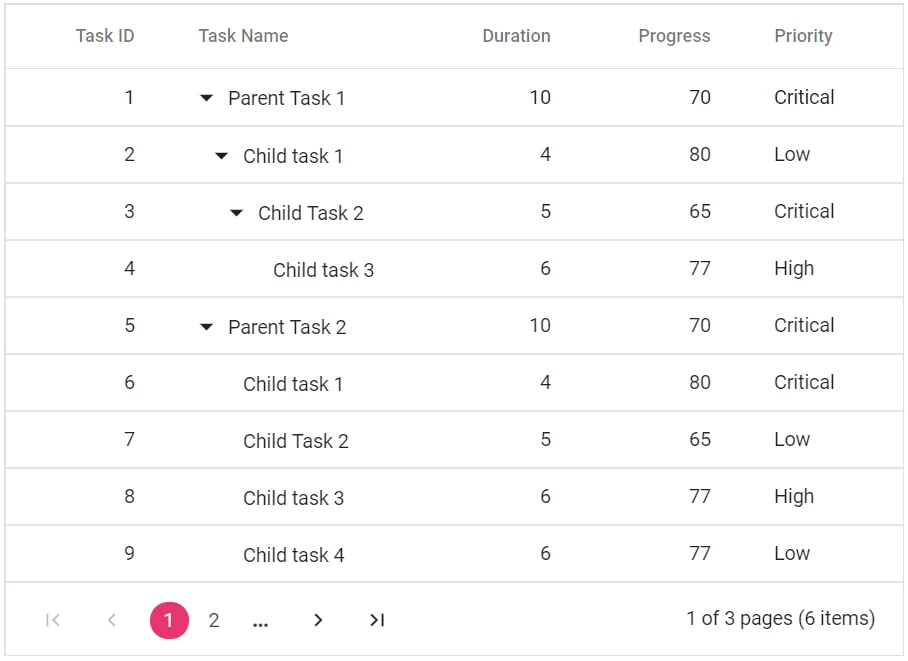The width and height of the screenshot is (908, 661).
Task: Click the Duration column header
Action: 516,36
